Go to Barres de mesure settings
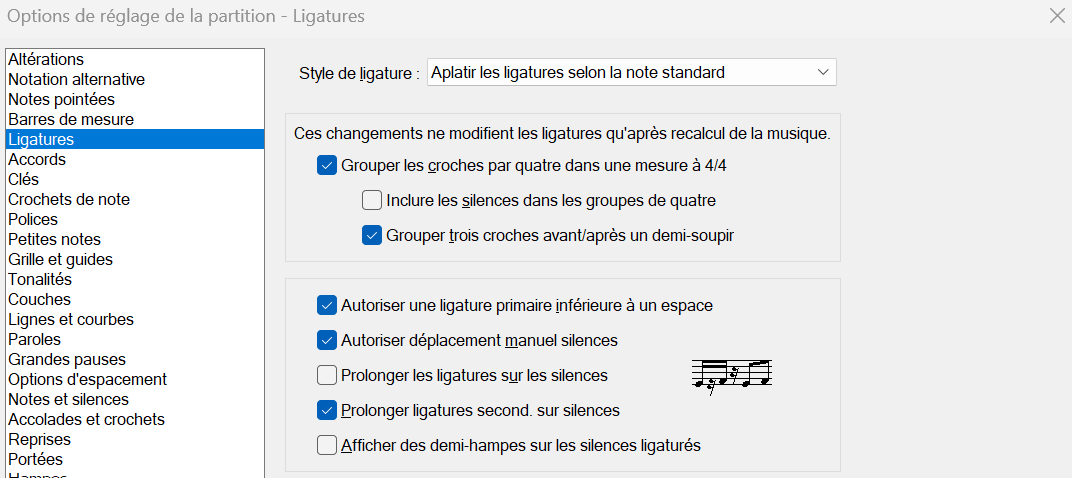Screen dimensions: 1072x478 70,120
